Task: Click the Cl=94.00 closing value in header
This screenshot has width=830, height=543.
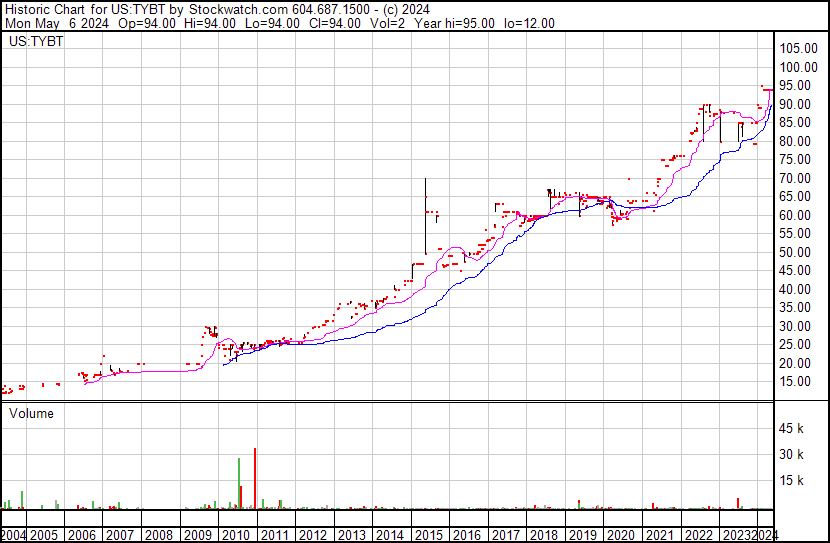Action: point(336,23)
